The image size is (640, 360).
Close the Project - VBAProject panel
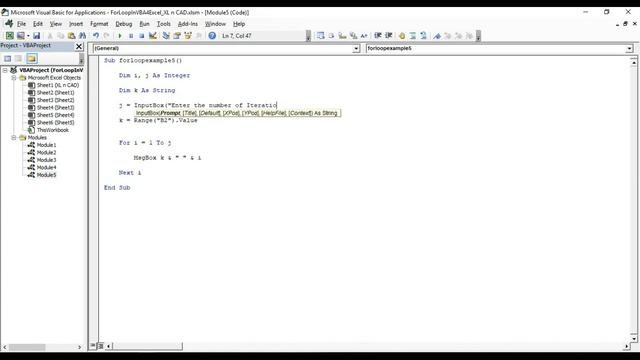click(79, 46)
